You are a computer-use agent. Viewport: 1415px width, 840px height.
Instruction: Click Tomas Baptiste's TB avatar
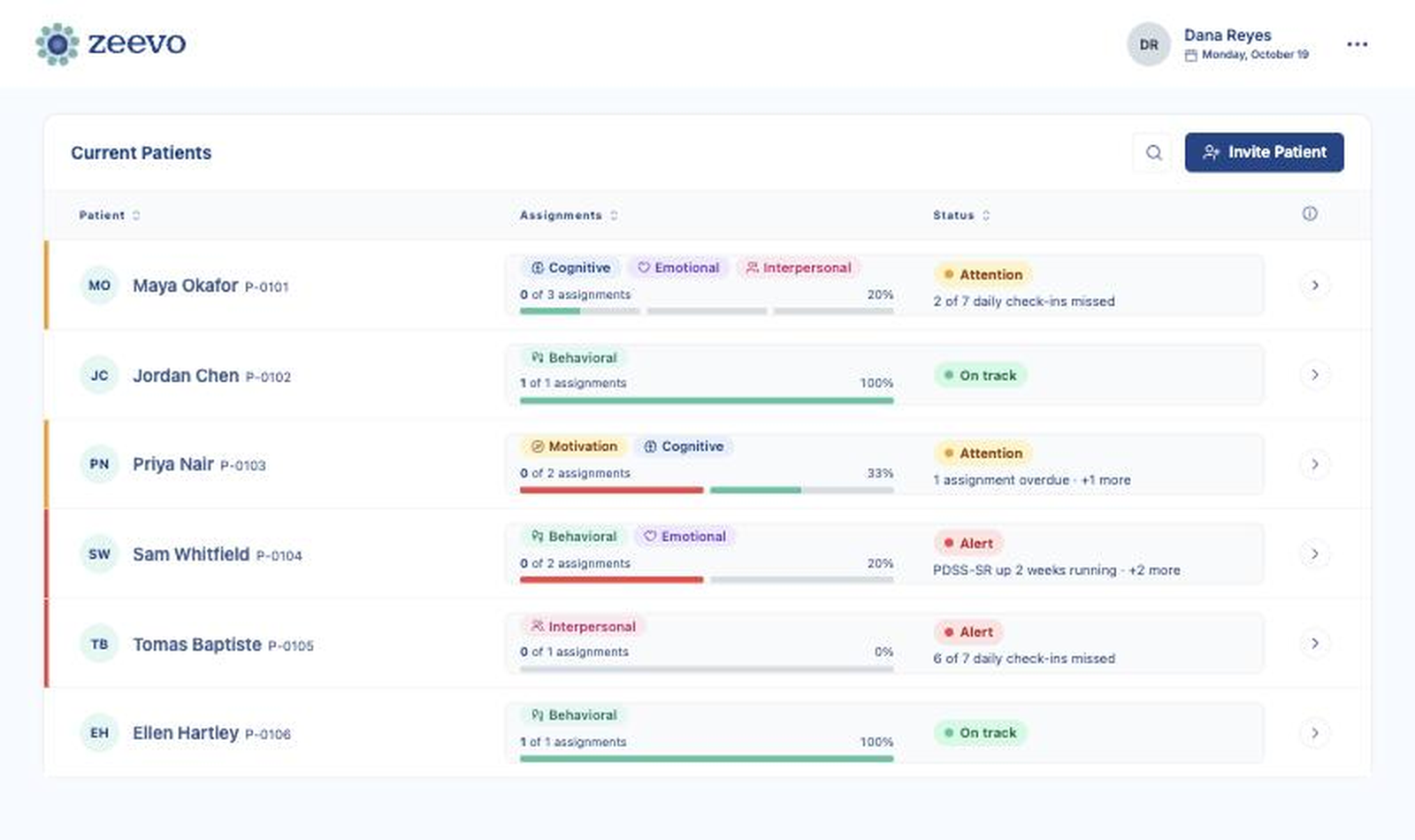[x=99, y=644]
